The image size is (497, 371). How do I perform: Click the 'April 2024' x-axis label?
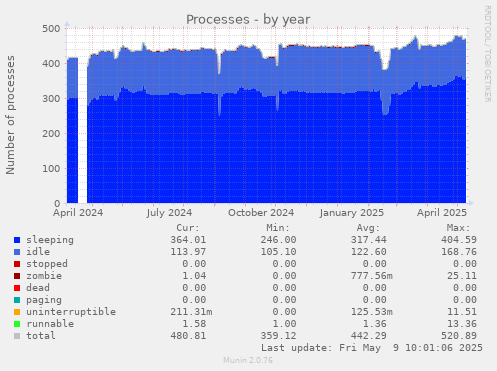(x=78, y=213)
